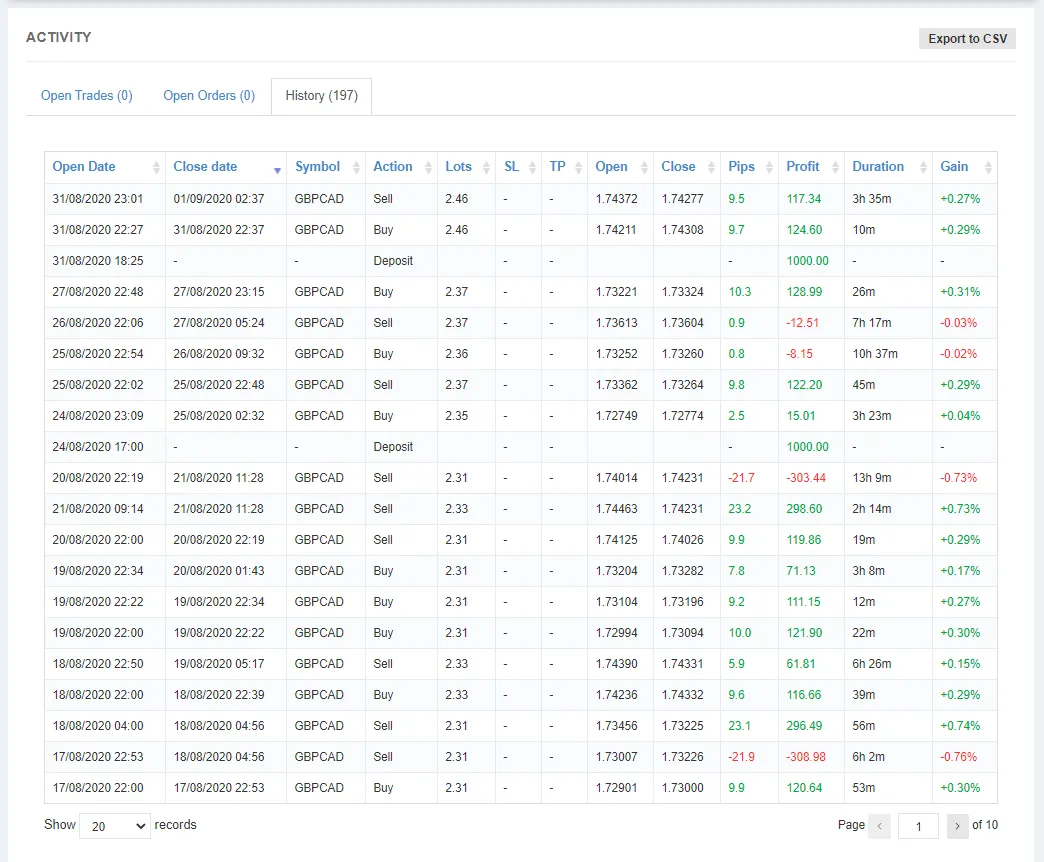Click sort arrows beside Open header
The height and width of the screenshot is (862, 1044).
644,167
